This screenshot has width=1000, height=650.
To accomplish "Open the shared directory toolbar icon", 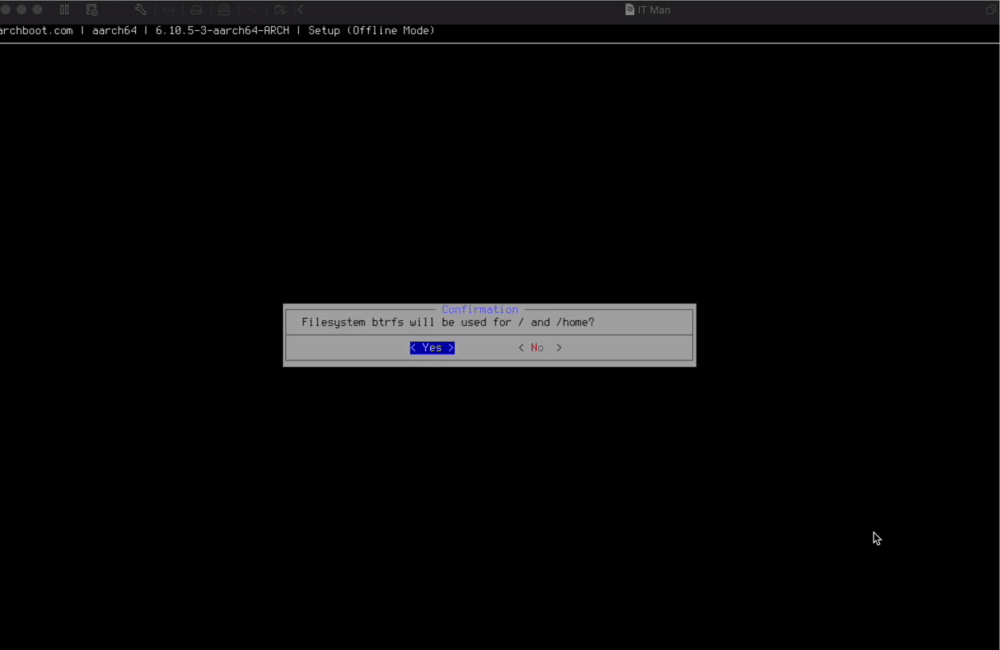I will (x=280, y=9).
